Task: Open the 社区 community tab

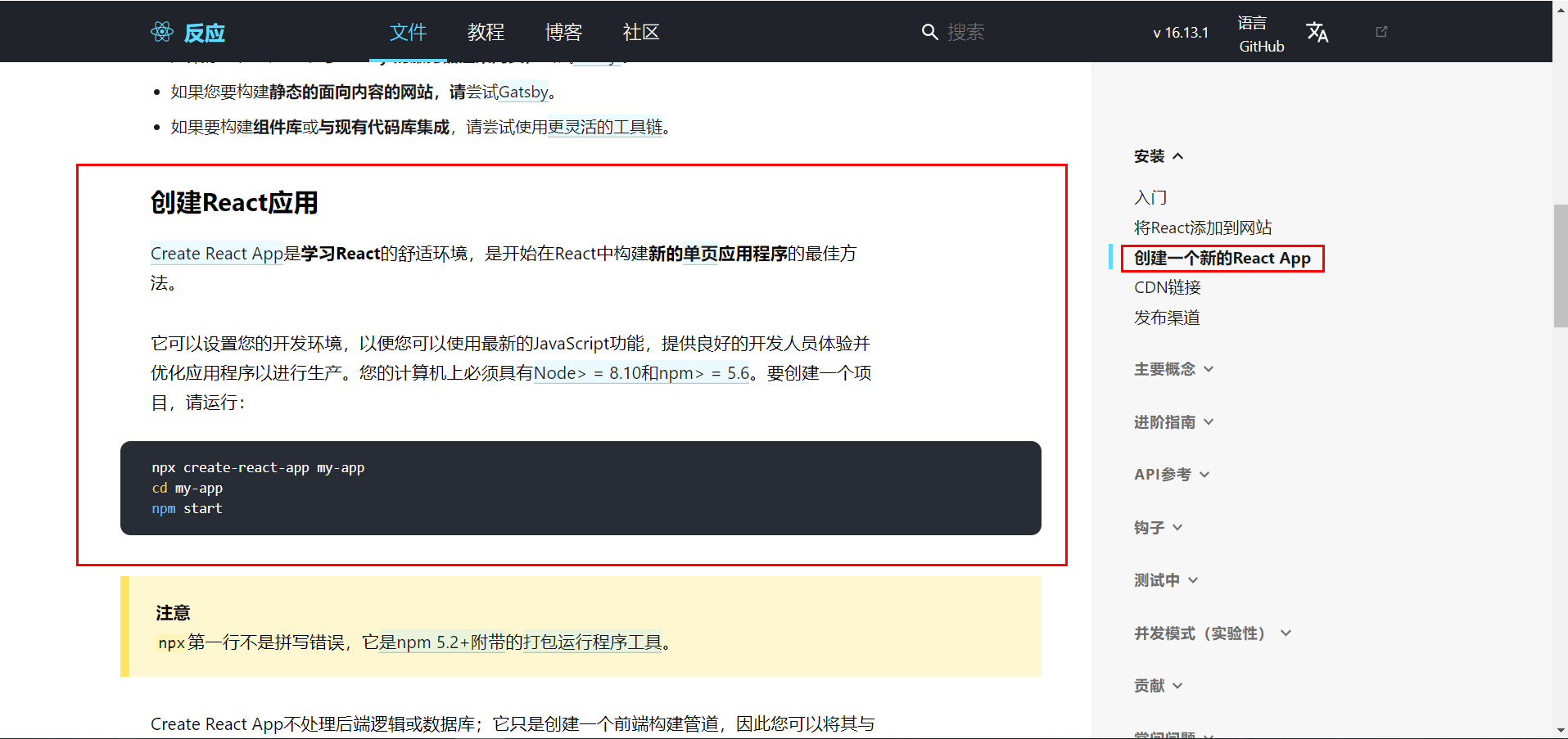Action: coord(641,32)
